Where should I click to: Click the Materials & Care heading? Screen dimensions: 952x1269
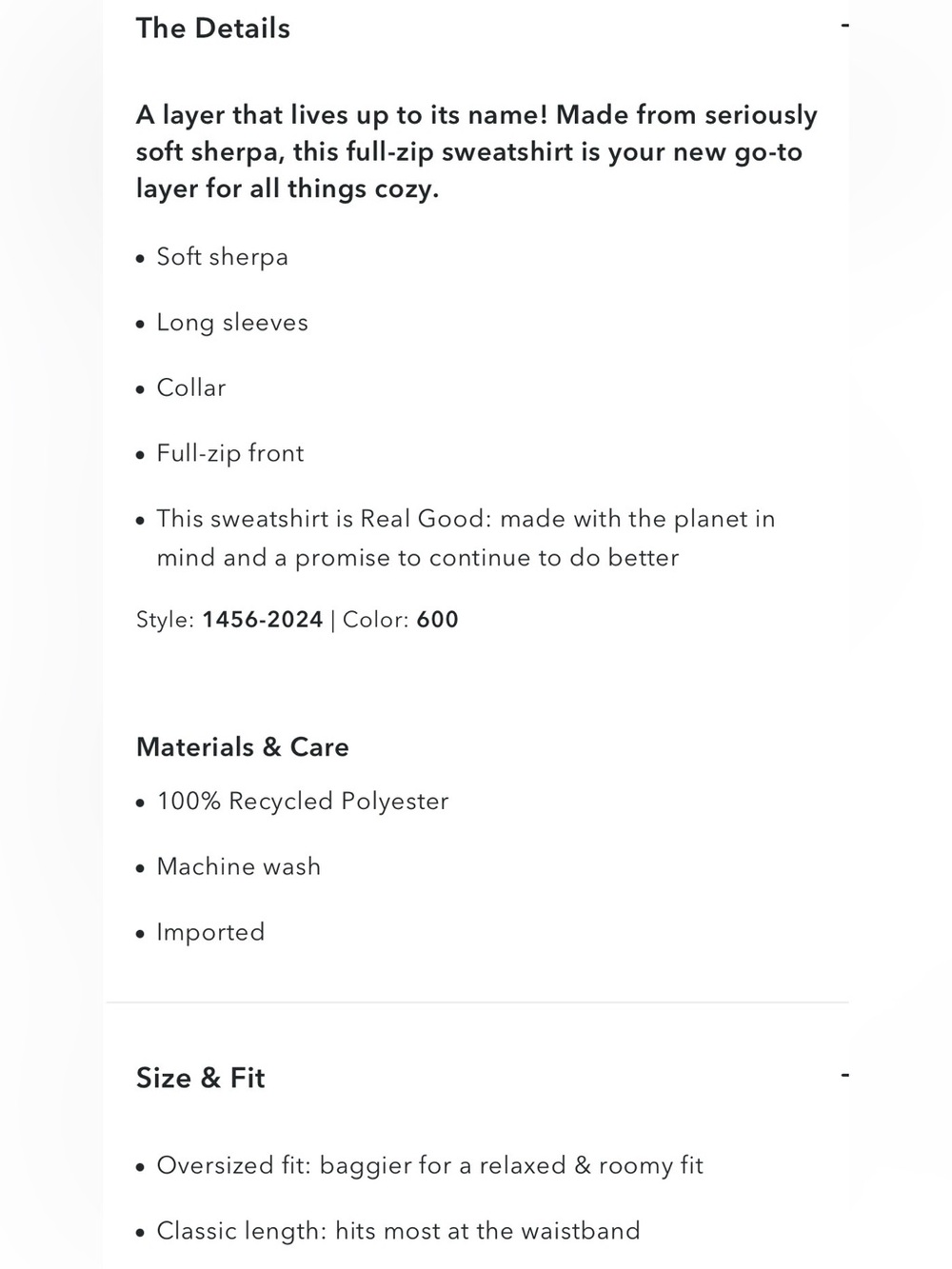click(x=243, y=746)
